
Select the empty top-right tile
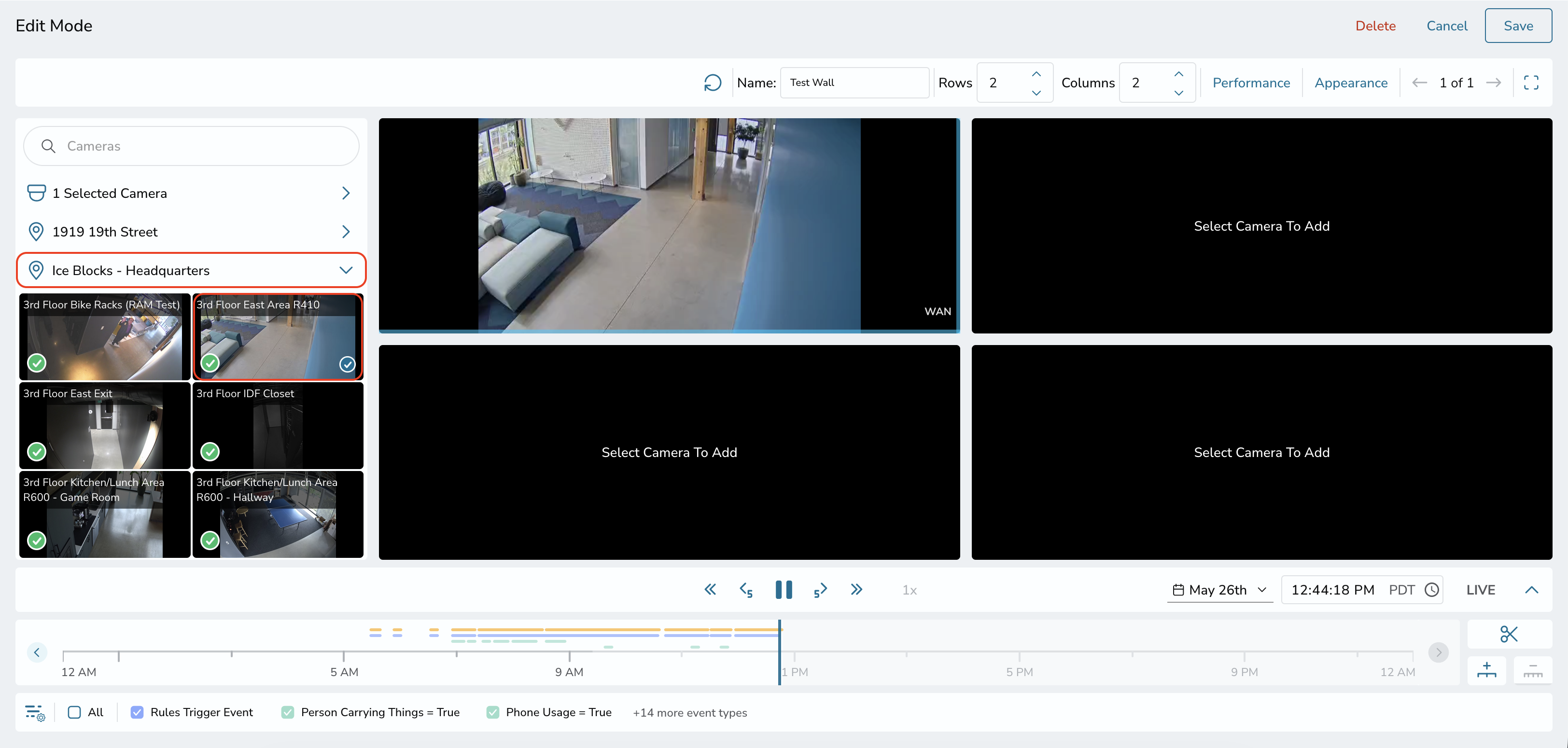click(1262, 225)
